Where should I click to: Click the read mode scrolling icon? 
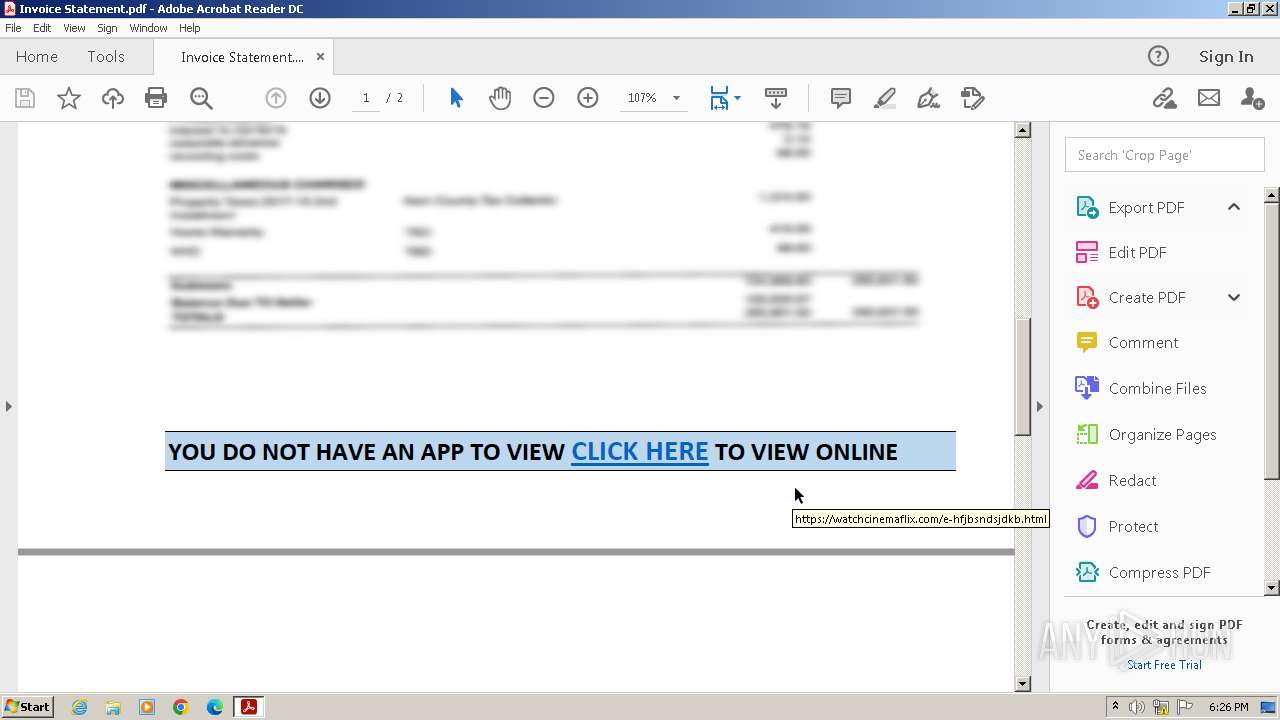(776, 98)
